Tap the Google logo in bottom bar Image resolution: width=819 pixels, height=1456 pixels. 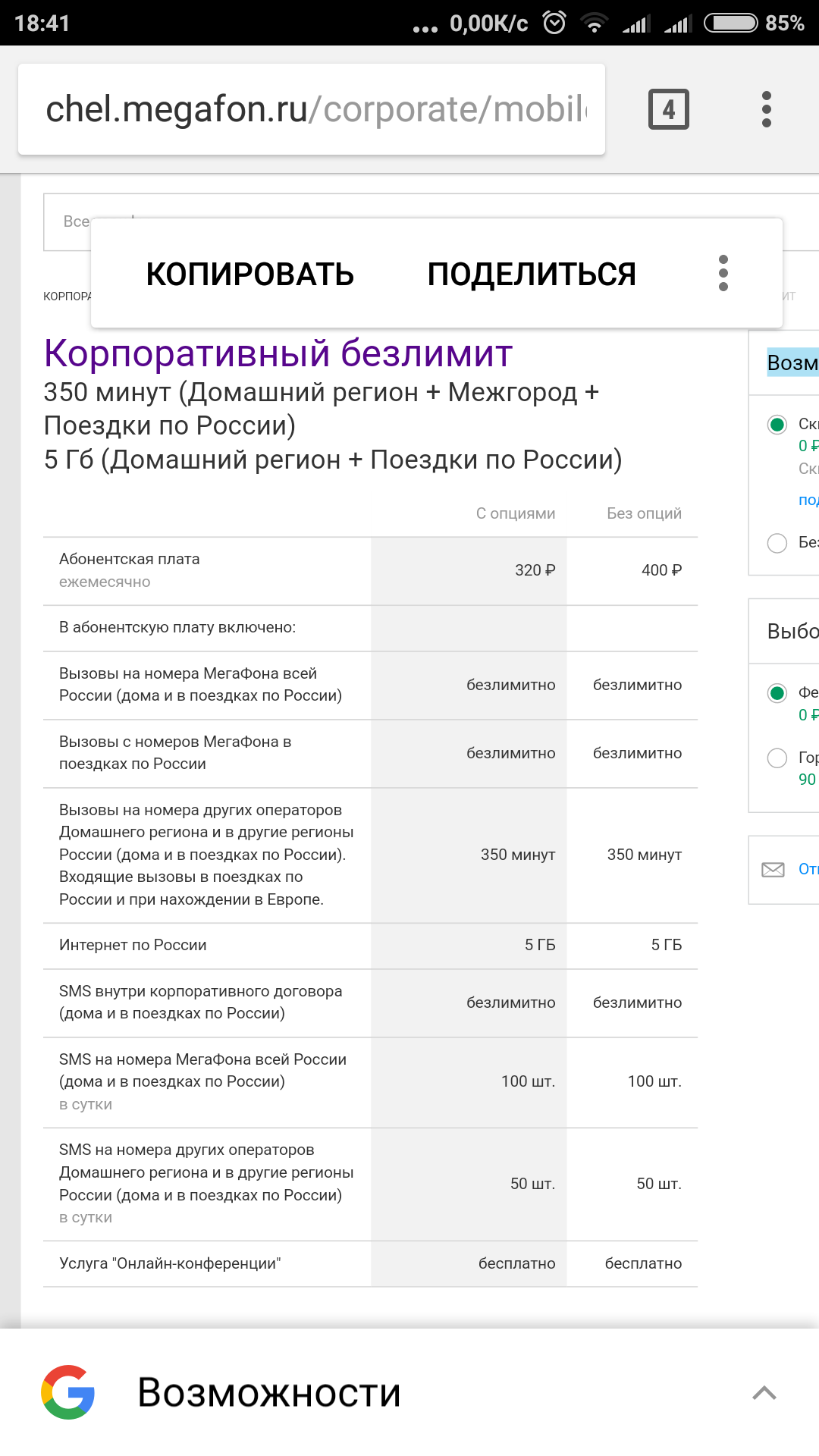tap(68, 1392)
